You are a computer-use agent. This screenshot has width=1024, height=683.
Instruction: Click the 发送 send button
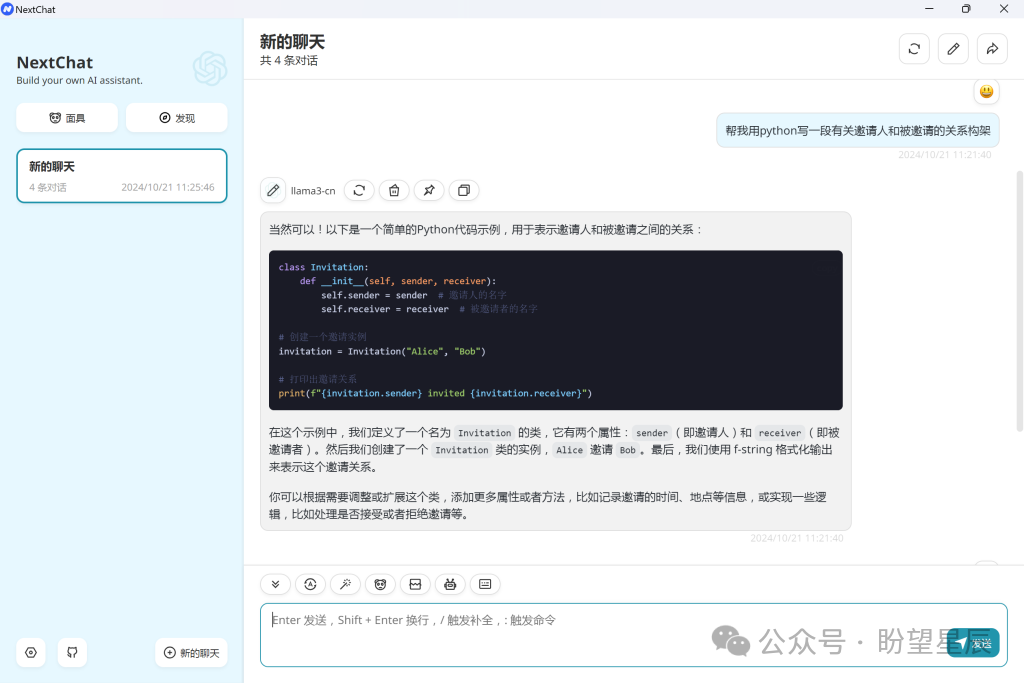tap(973, 643)
